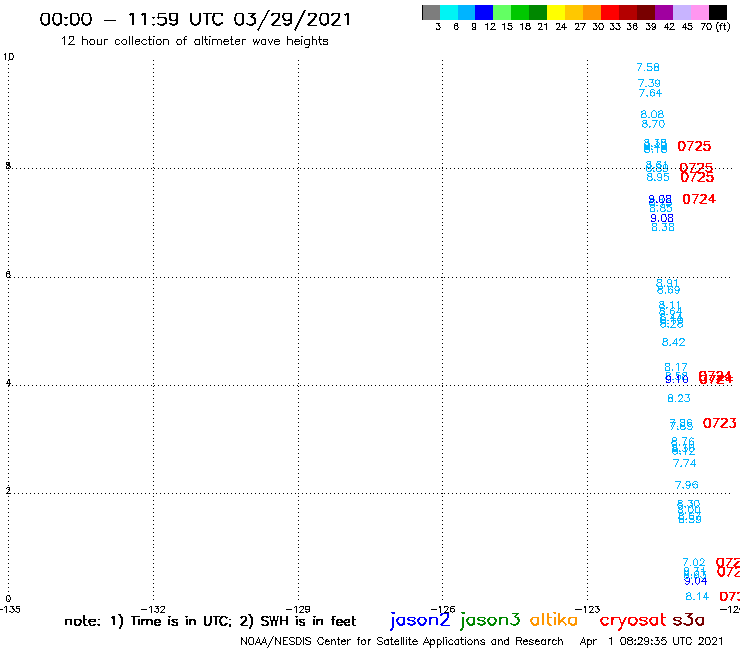Click wave height value 7.39
The image size is (740, 650).
point(649,84)
